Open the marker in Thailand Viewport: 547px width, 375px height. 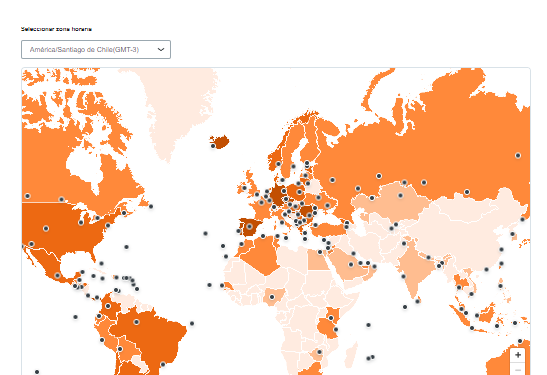[459, 287]
